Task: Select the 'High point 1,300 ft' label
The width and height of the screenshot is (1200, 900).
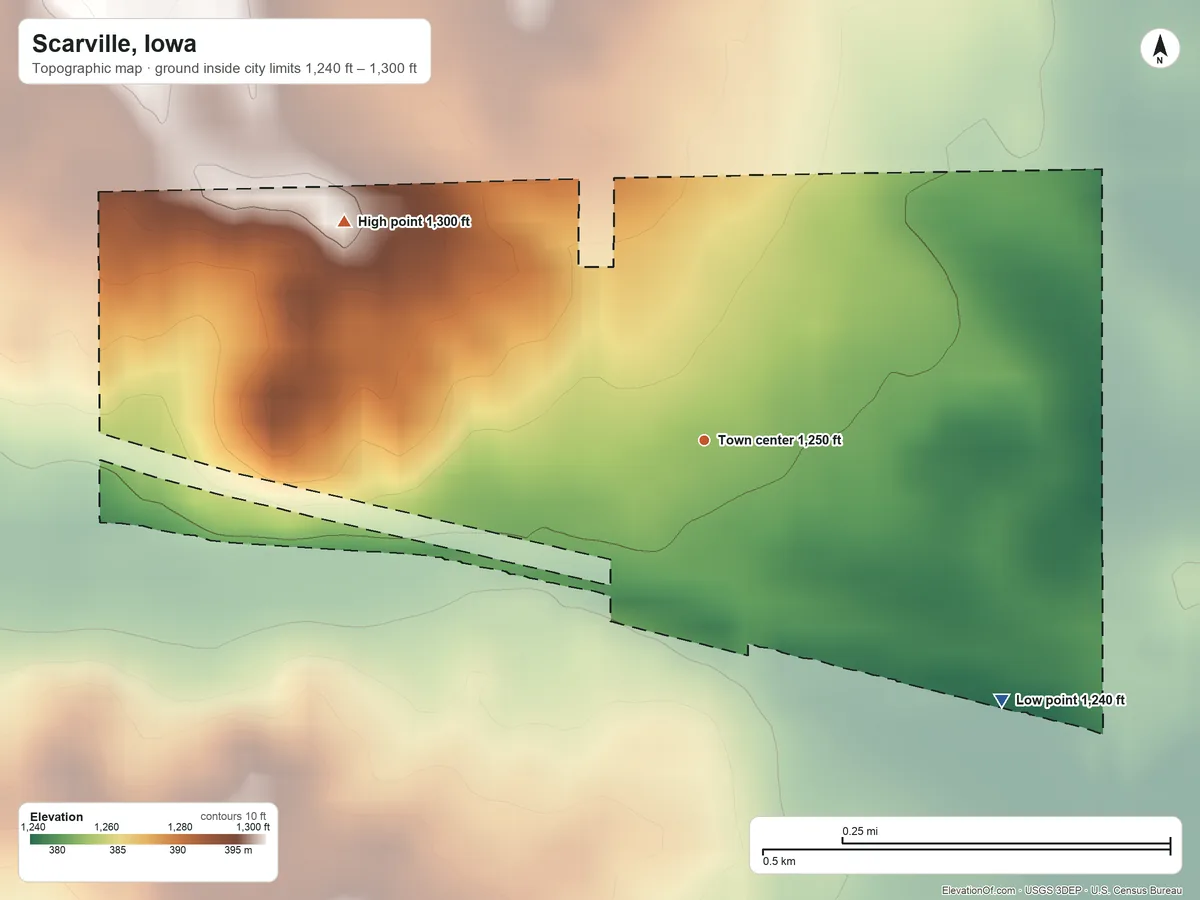Action: click(414, 222)
